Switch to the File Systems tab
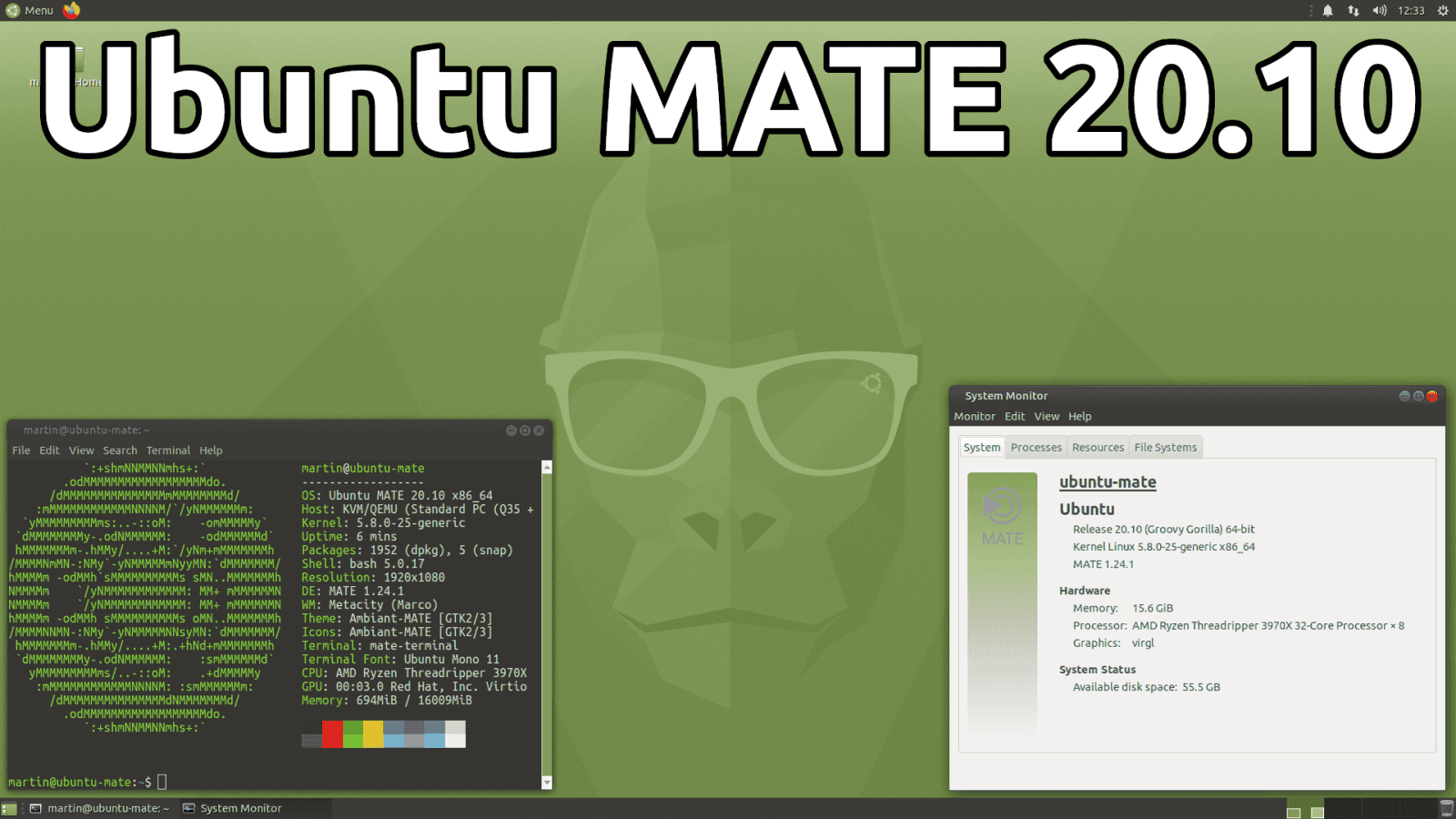 pyautogui.click(x=1166, y=448)
